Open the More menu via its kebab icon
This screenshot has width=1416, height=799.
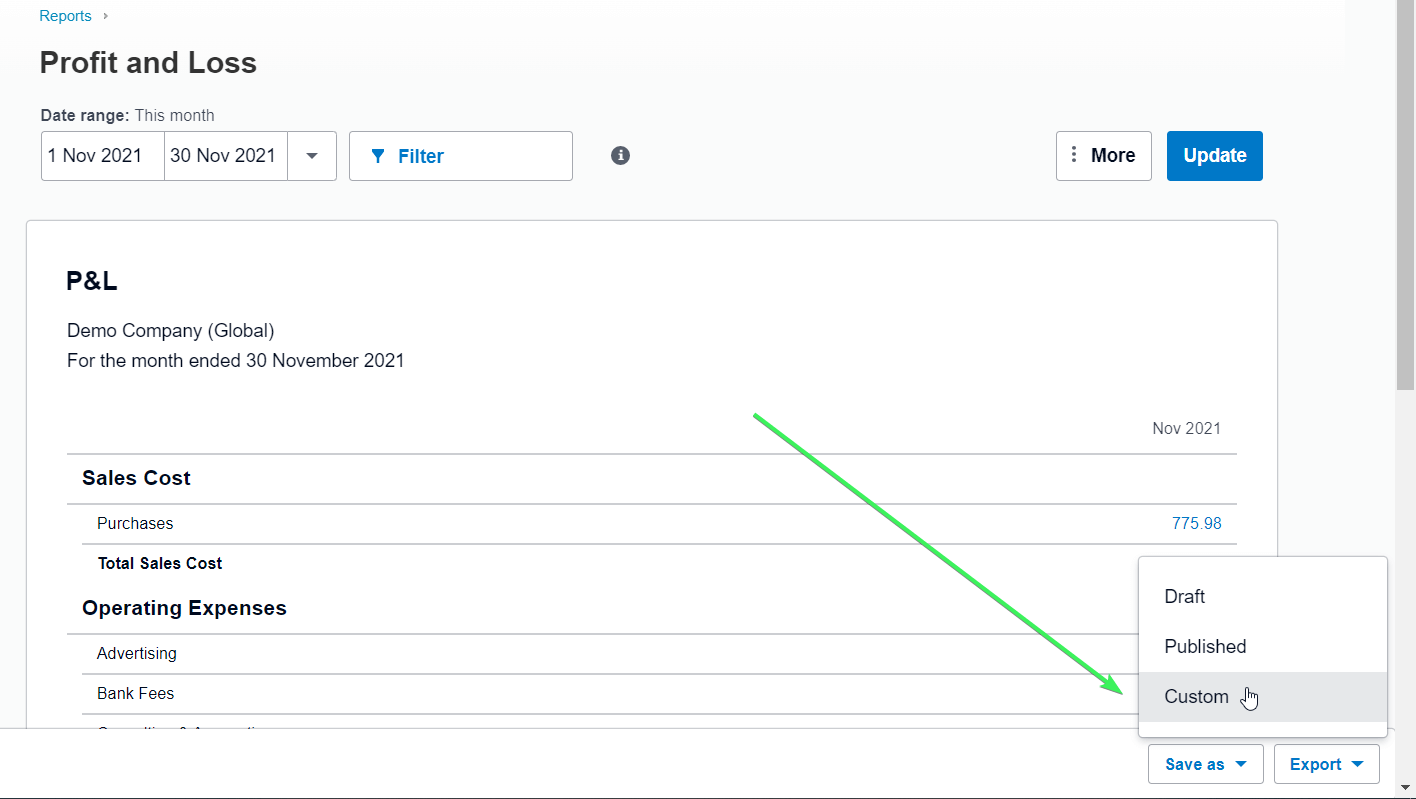1074,155
